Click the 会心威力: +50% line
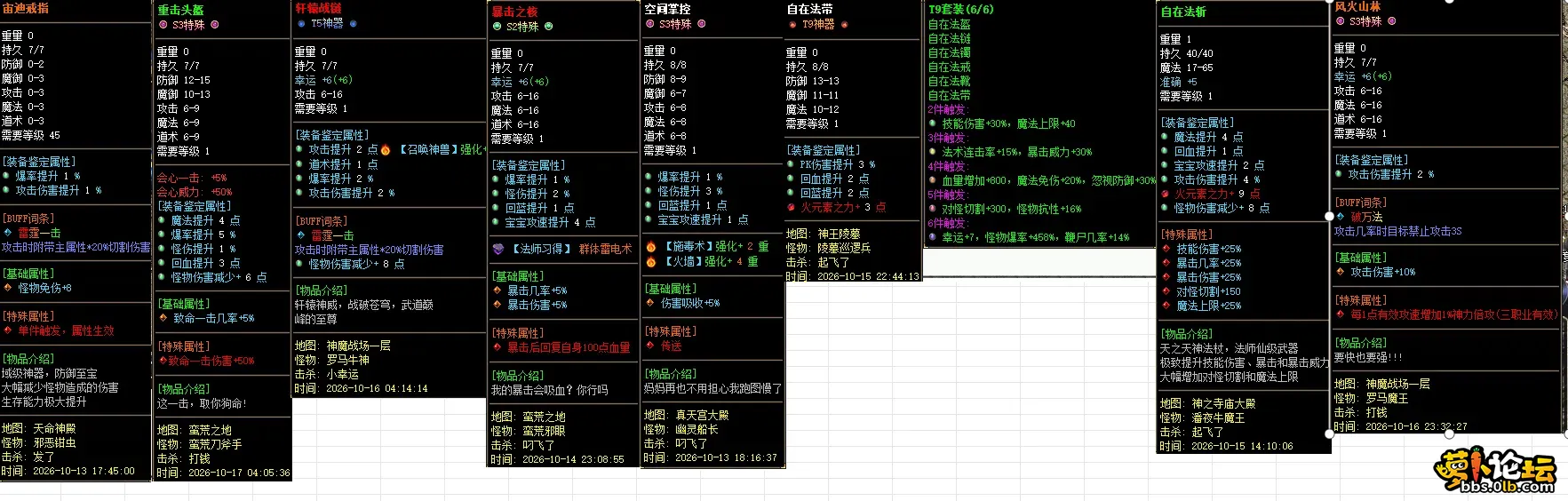Image resolution: width=1568 pixels, height=501 pixels. click(x=195, y=192)
